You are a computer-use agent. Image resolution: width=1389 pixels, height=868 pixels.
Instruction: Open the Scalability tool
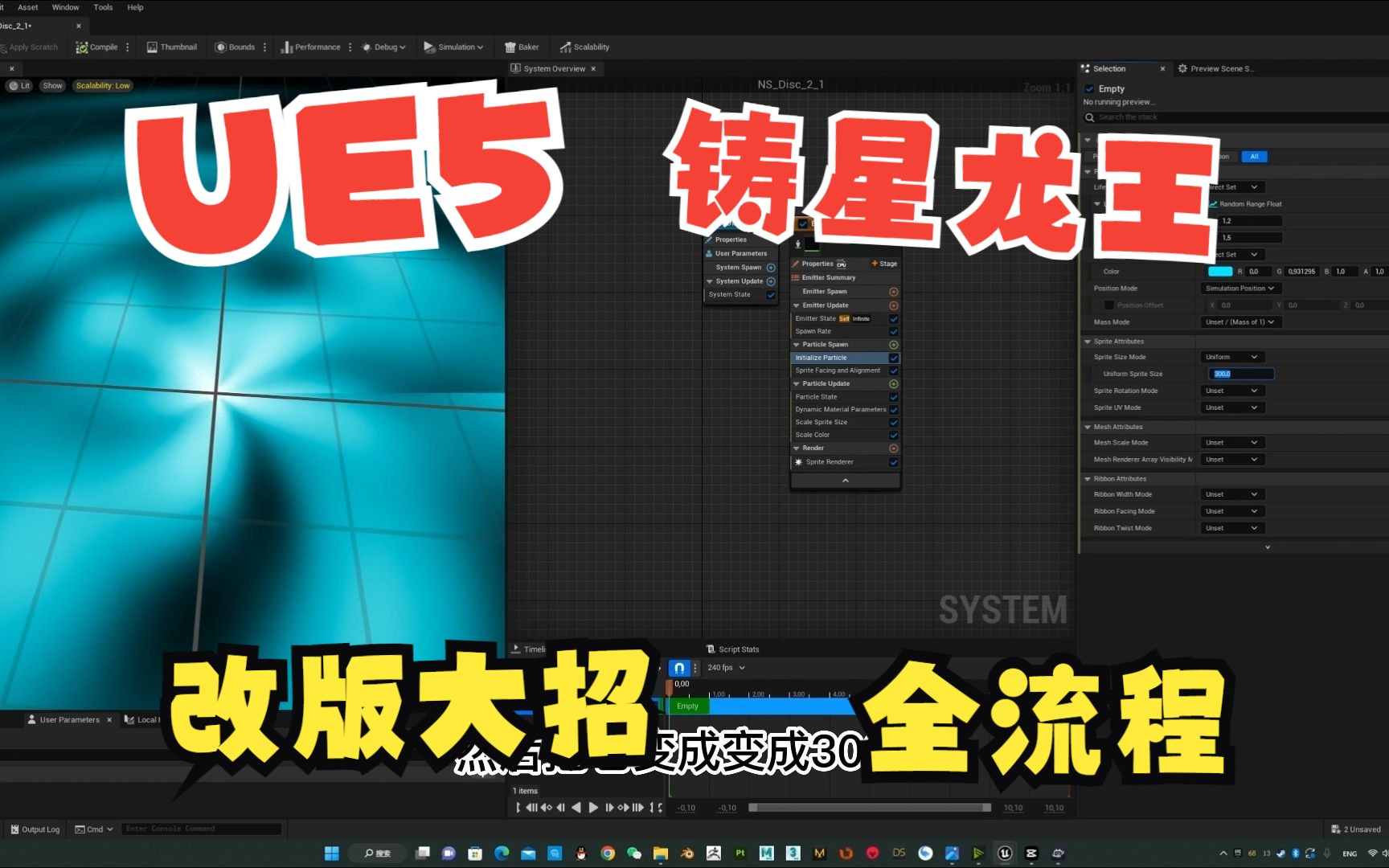click(x=584, y=47)
